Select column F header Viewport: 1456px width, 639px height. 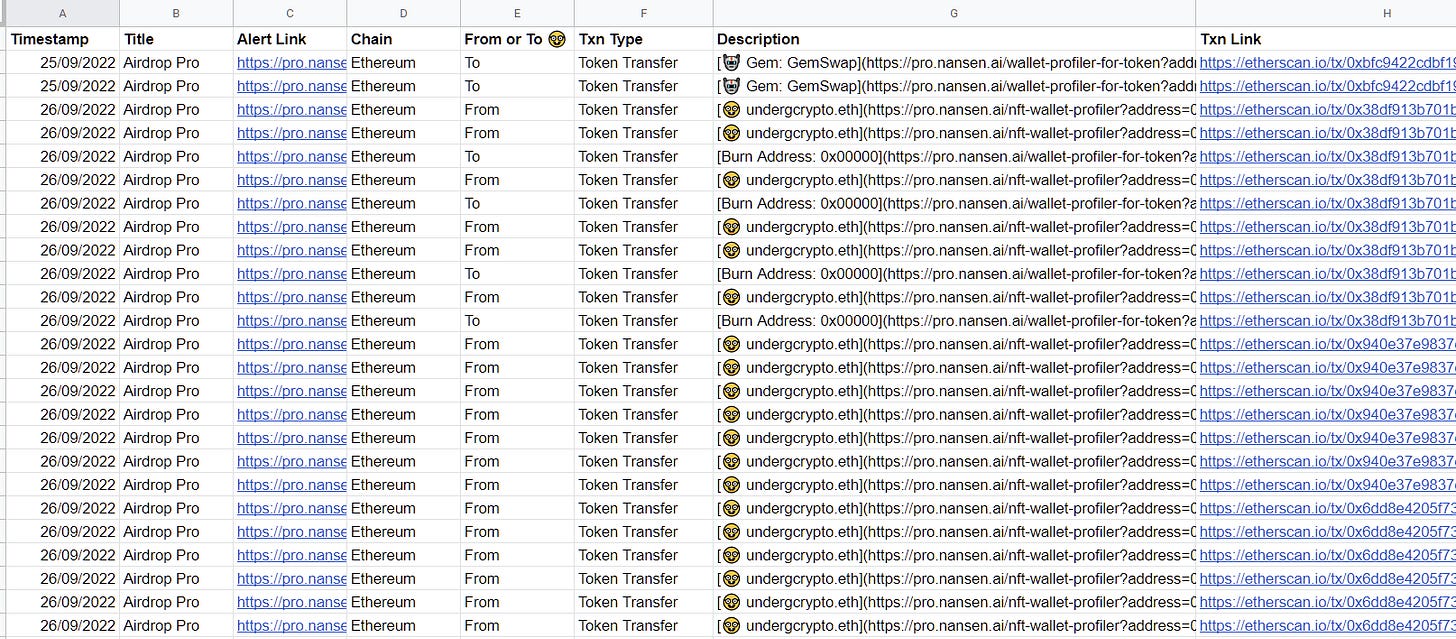(x=644, y=13)
